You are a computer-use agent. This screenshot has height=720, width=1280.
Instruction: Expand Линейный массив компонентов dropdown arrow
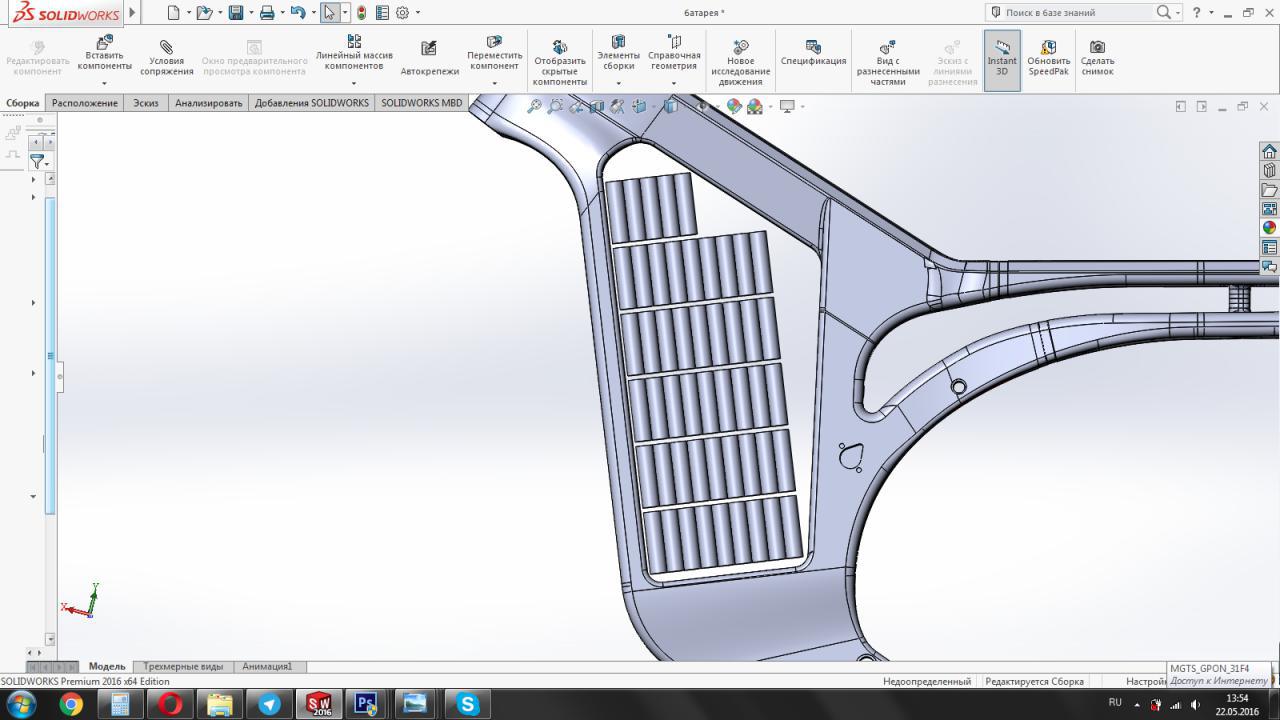click(354, 84)
